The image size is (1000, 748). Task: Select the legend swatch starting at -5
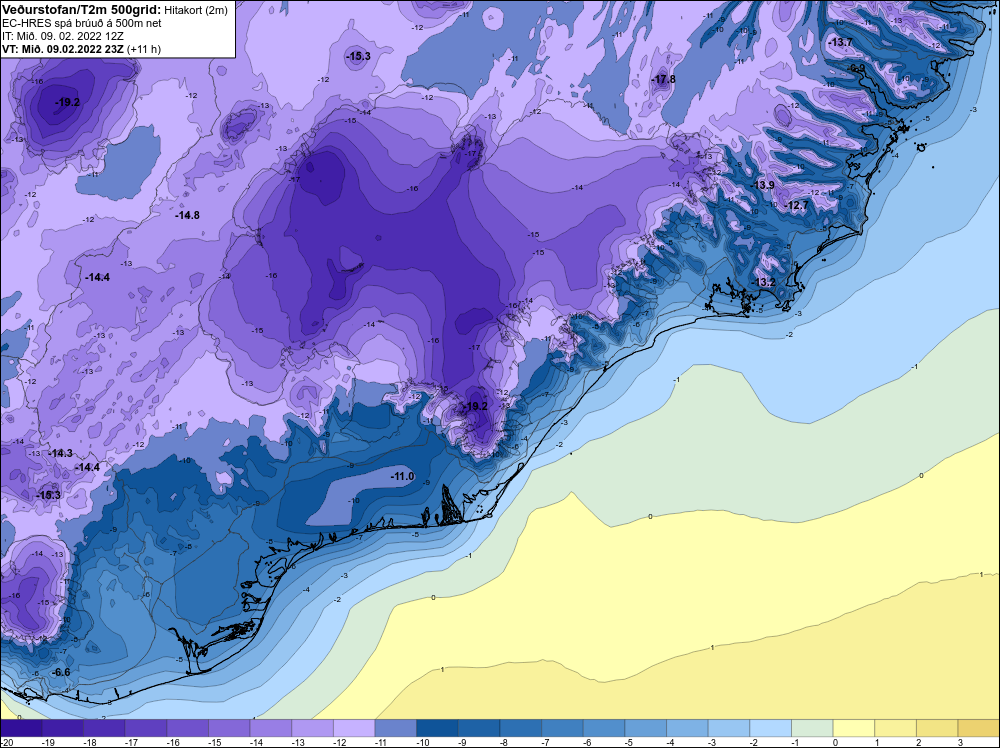[x=646, y=728]
